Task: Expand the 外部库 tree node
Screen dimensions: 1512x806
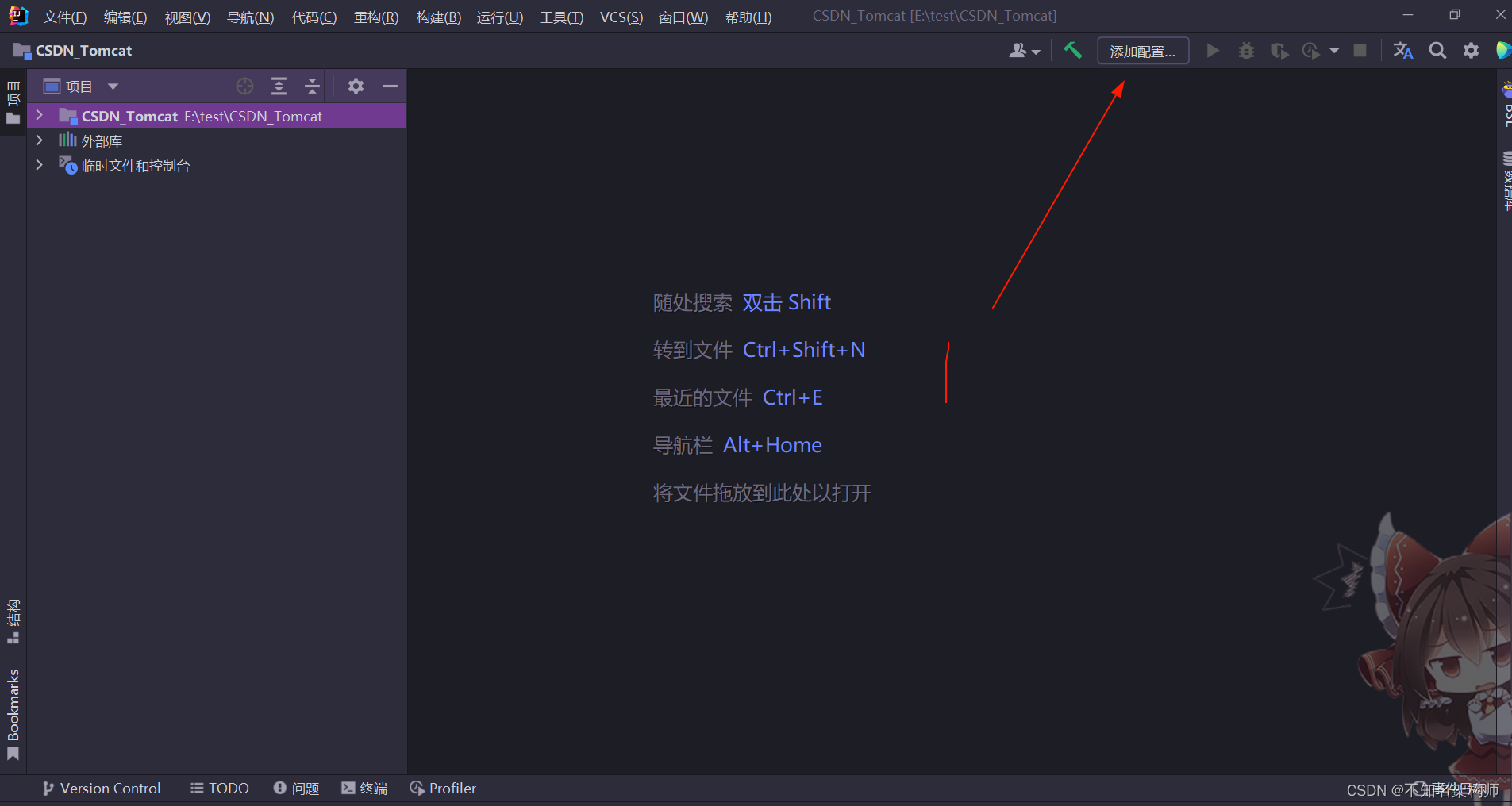Action: 39,140
